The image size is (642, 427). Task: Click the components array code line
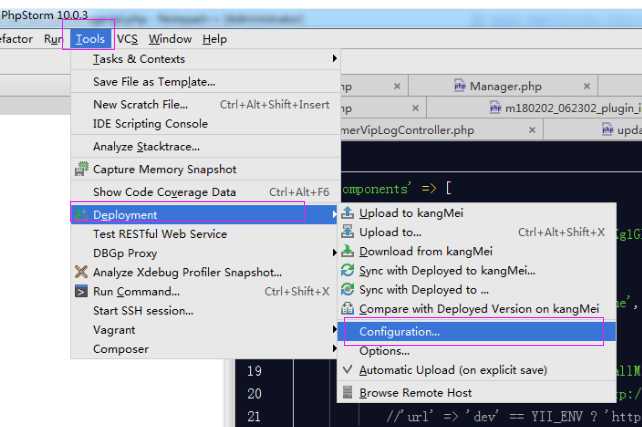pyautogui.click(x=396, y=189)
